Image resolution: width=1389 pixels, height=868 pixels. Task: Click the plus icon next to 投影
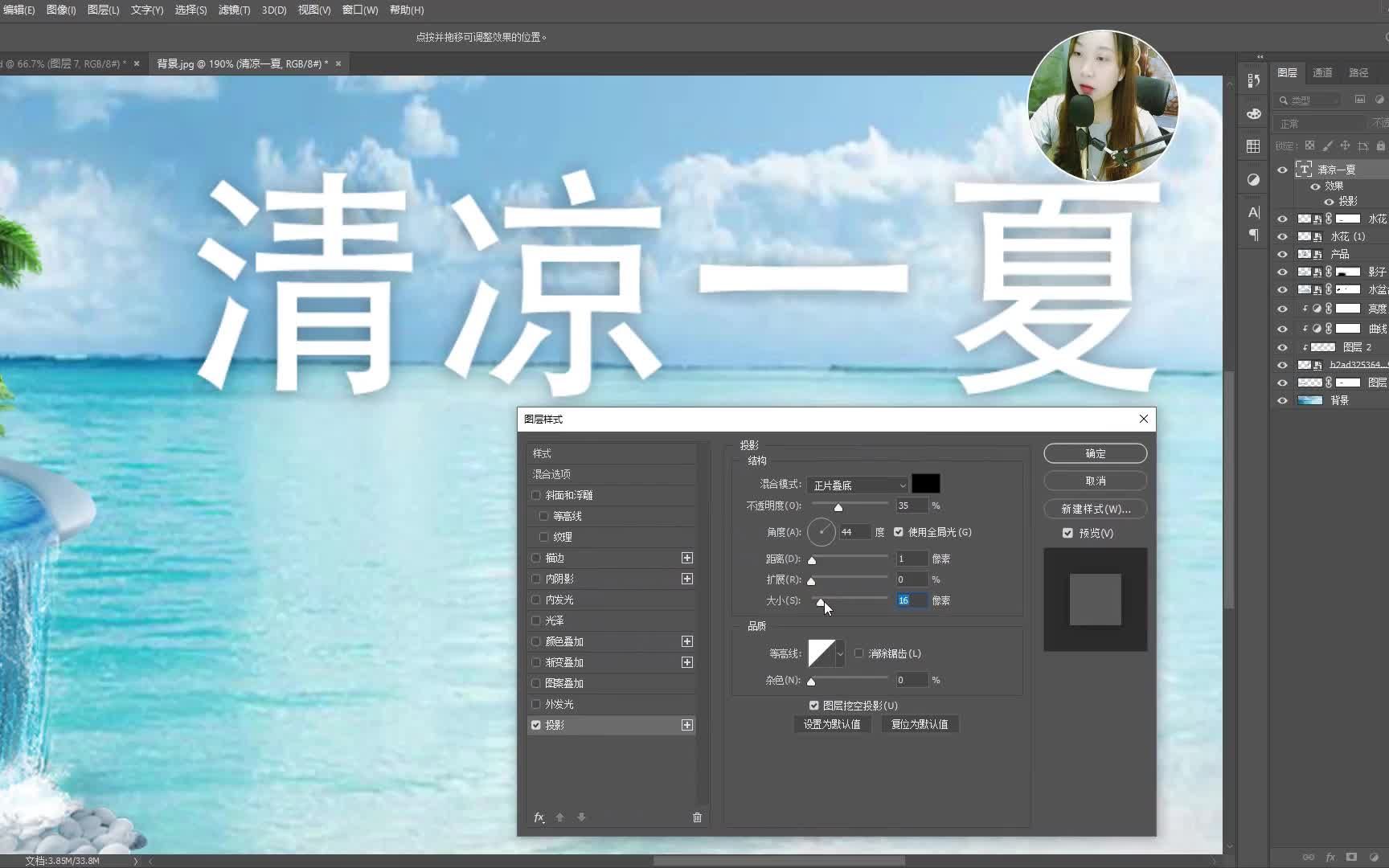687,725
